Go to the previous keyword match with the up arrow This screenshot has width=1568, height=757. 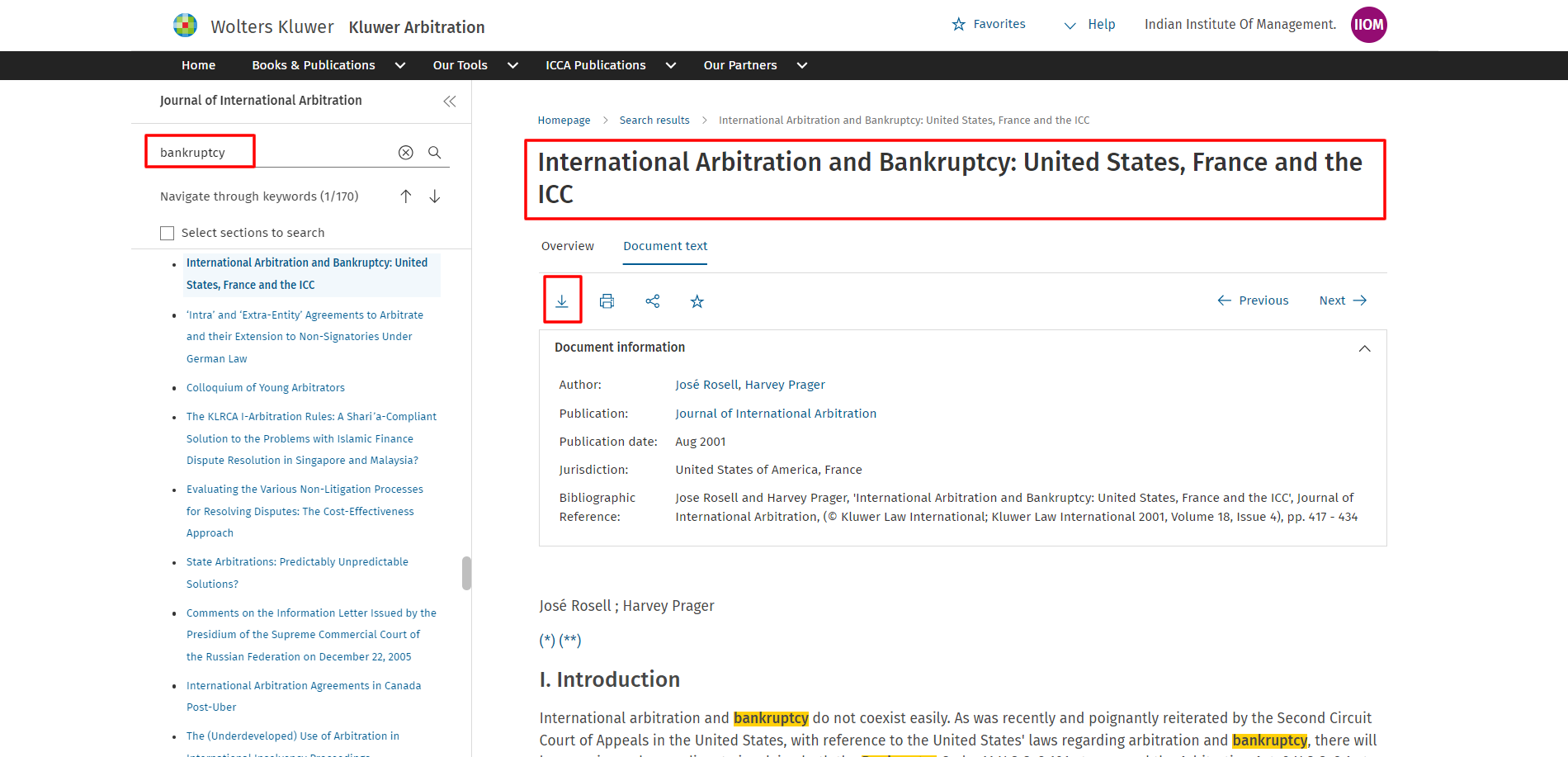tap(406, 196)
